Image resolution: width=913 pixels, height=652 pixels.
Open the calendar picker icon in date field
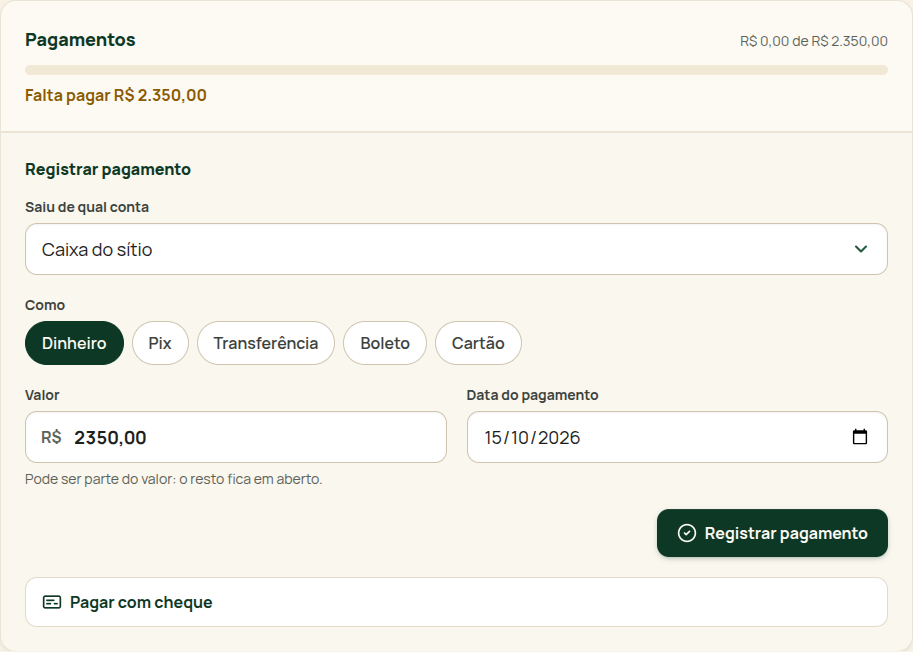pos(859,437)
